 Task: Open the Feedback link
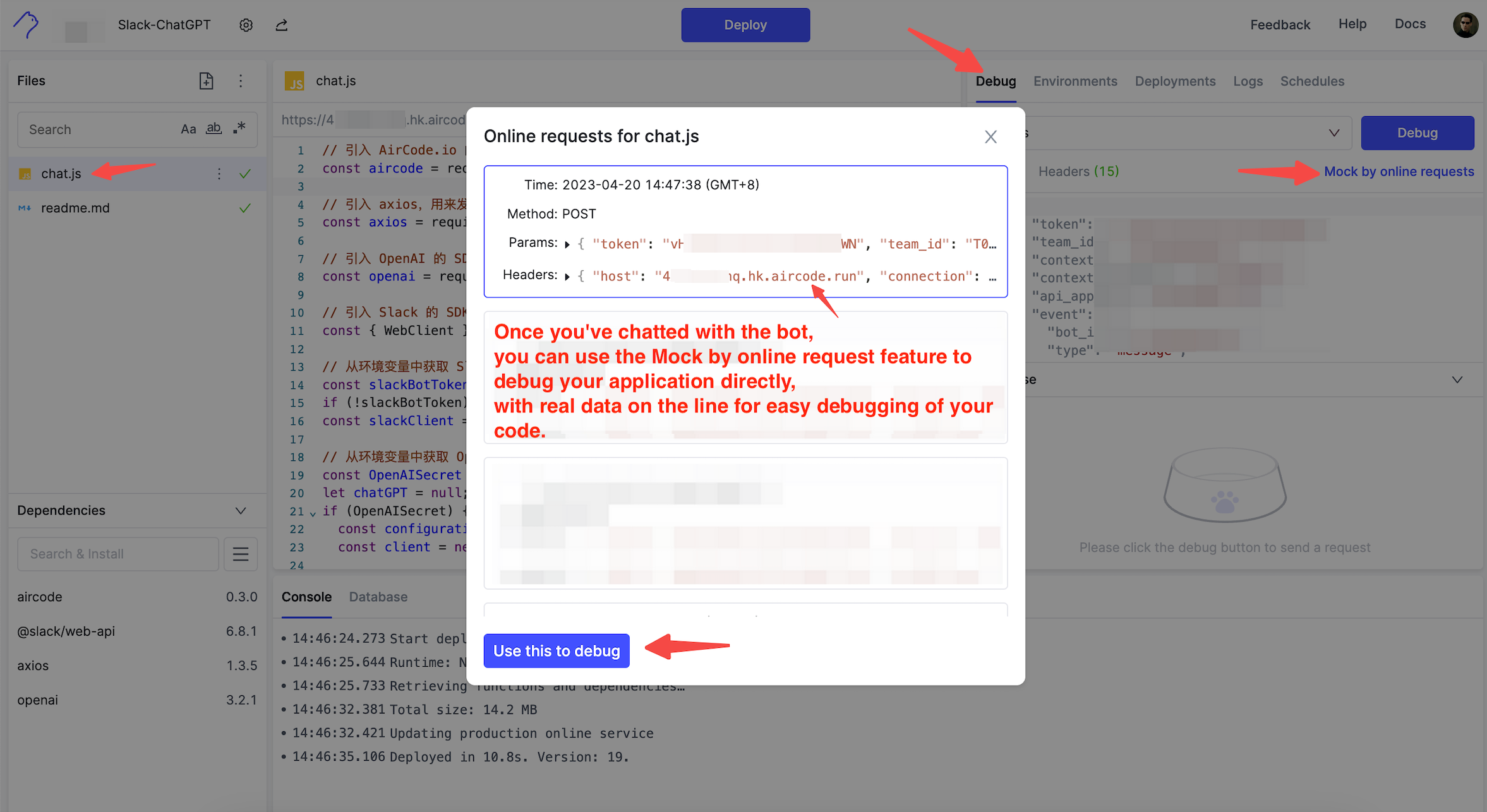1280,25
